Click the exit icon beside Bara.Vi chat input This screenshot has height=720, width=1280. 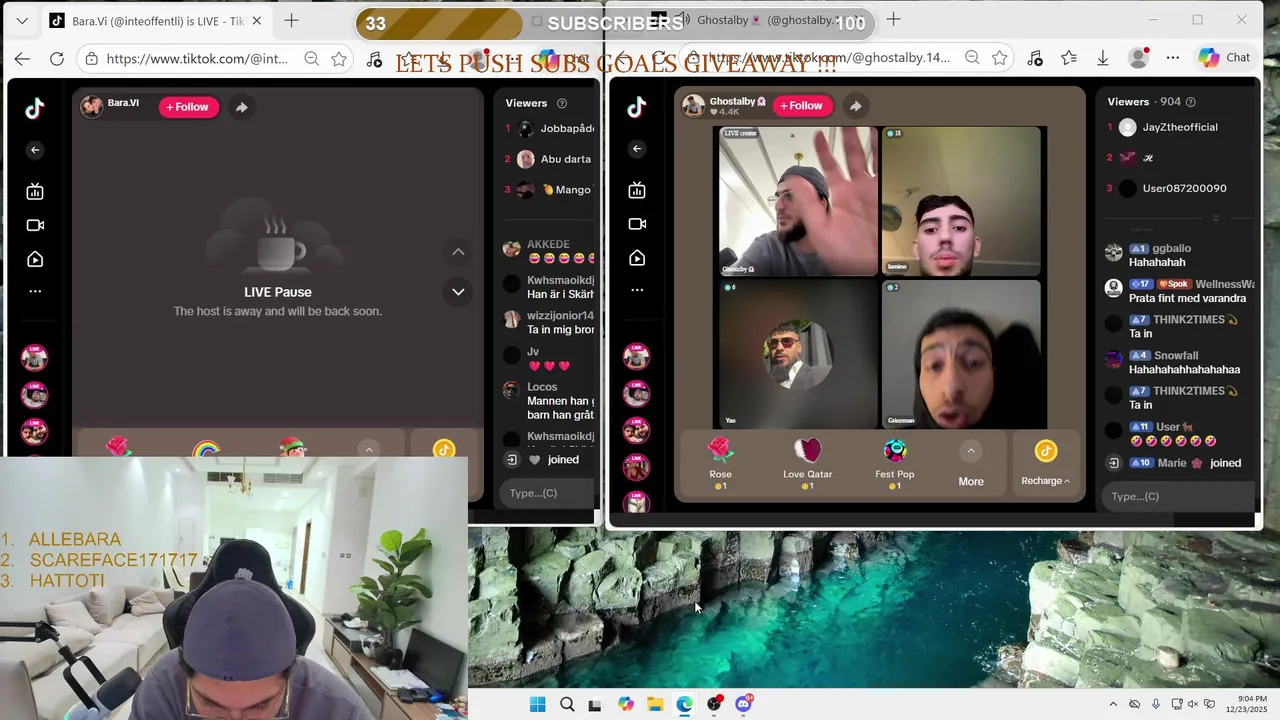click(512, 460)
